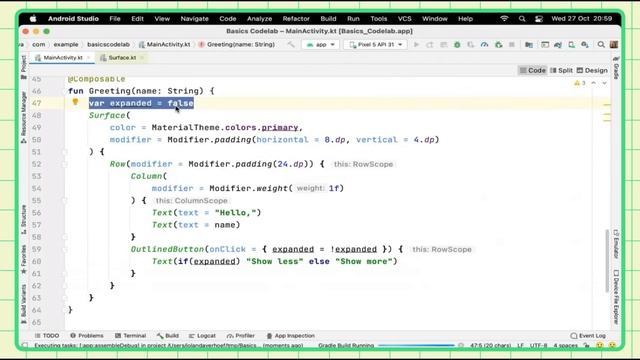640x360 pixels.
Task: Click the basicscodelab breadcrumb
Action: point(108,44)
